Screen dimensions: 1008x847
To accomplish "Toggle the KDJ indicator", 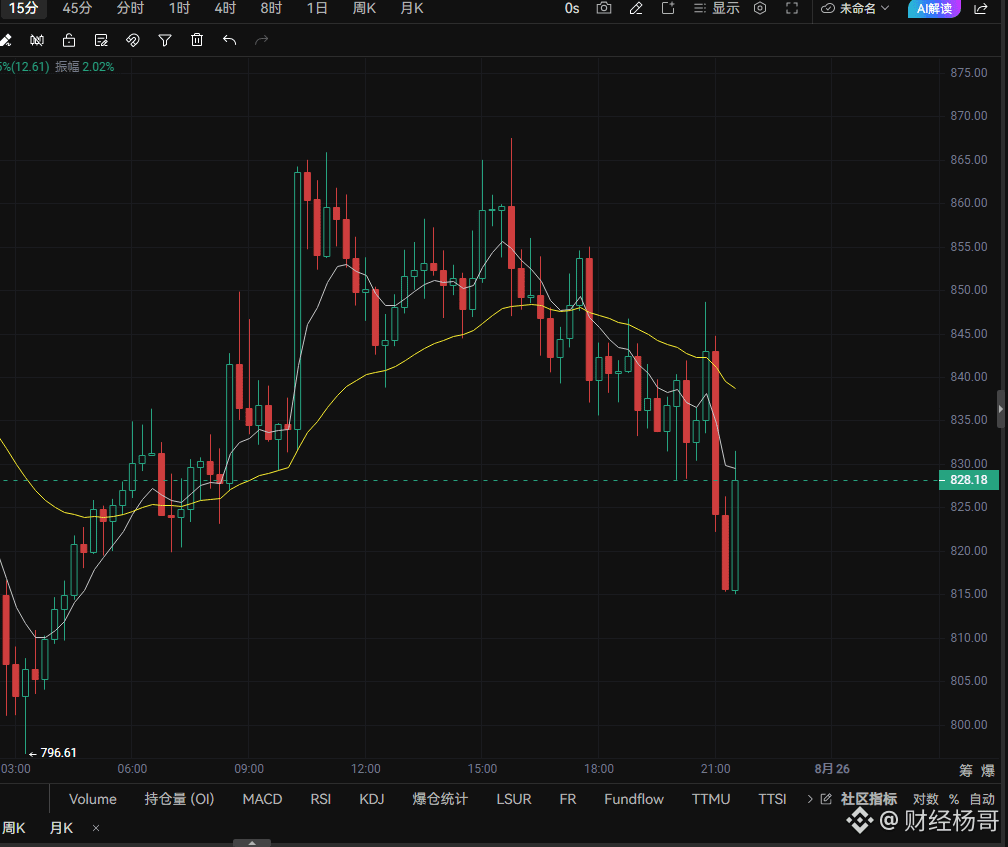I will point(372,799).
